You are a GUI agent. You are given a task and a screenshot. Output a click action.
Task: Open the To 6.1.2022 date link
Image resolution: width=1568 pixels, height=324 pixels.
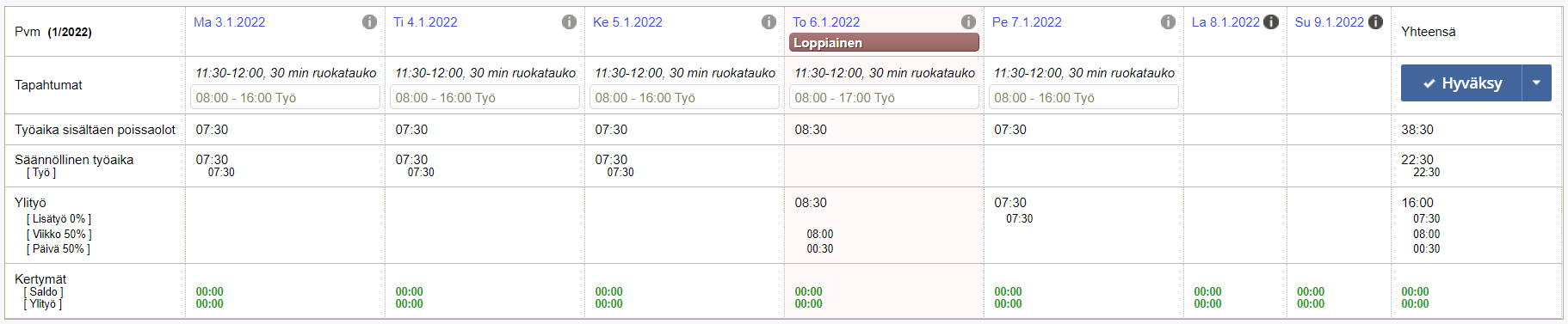(x=826, y=22)
